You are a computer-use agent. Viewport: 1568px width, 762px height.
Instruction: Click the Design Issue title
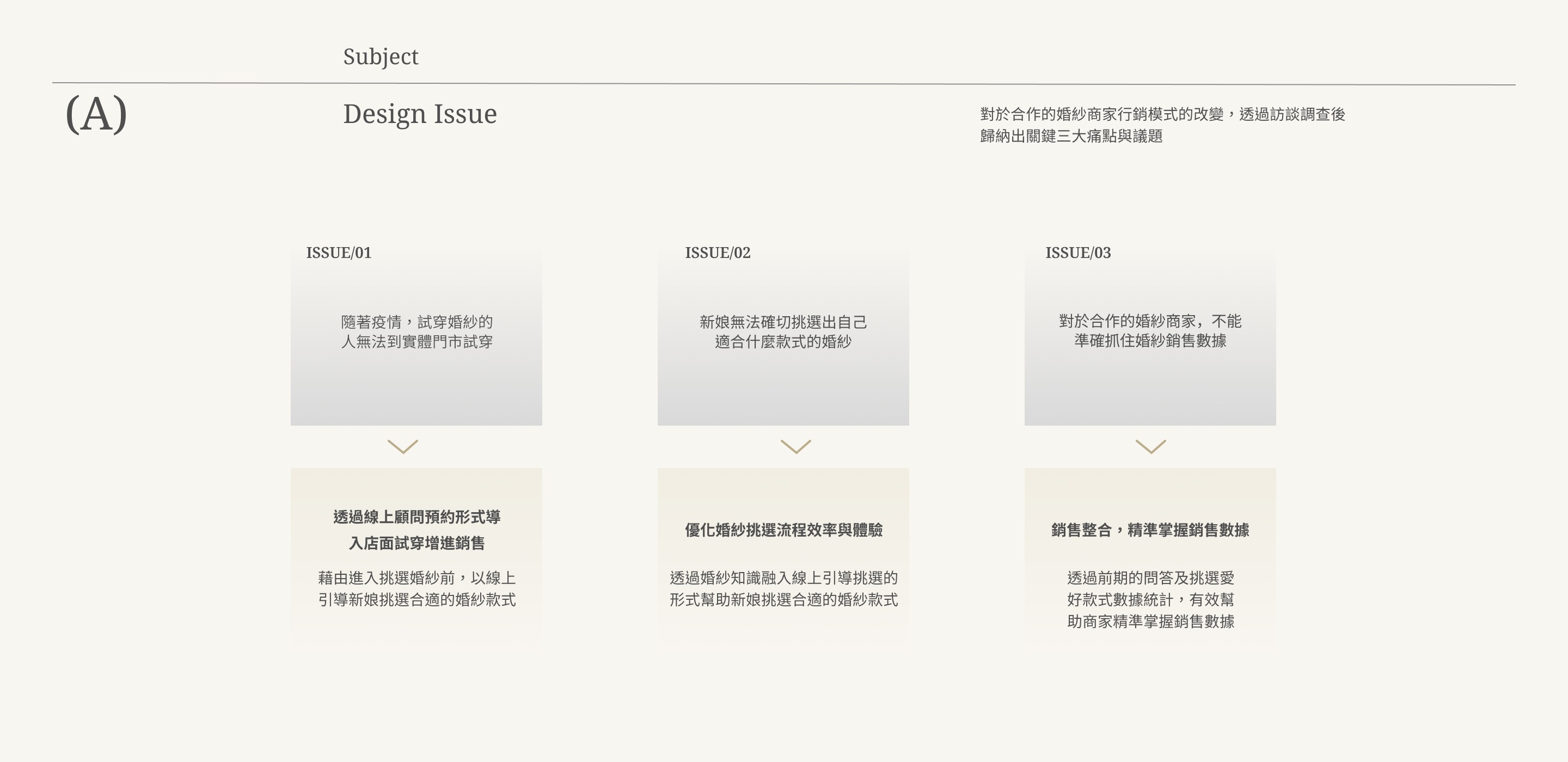[x=419, y=114]
